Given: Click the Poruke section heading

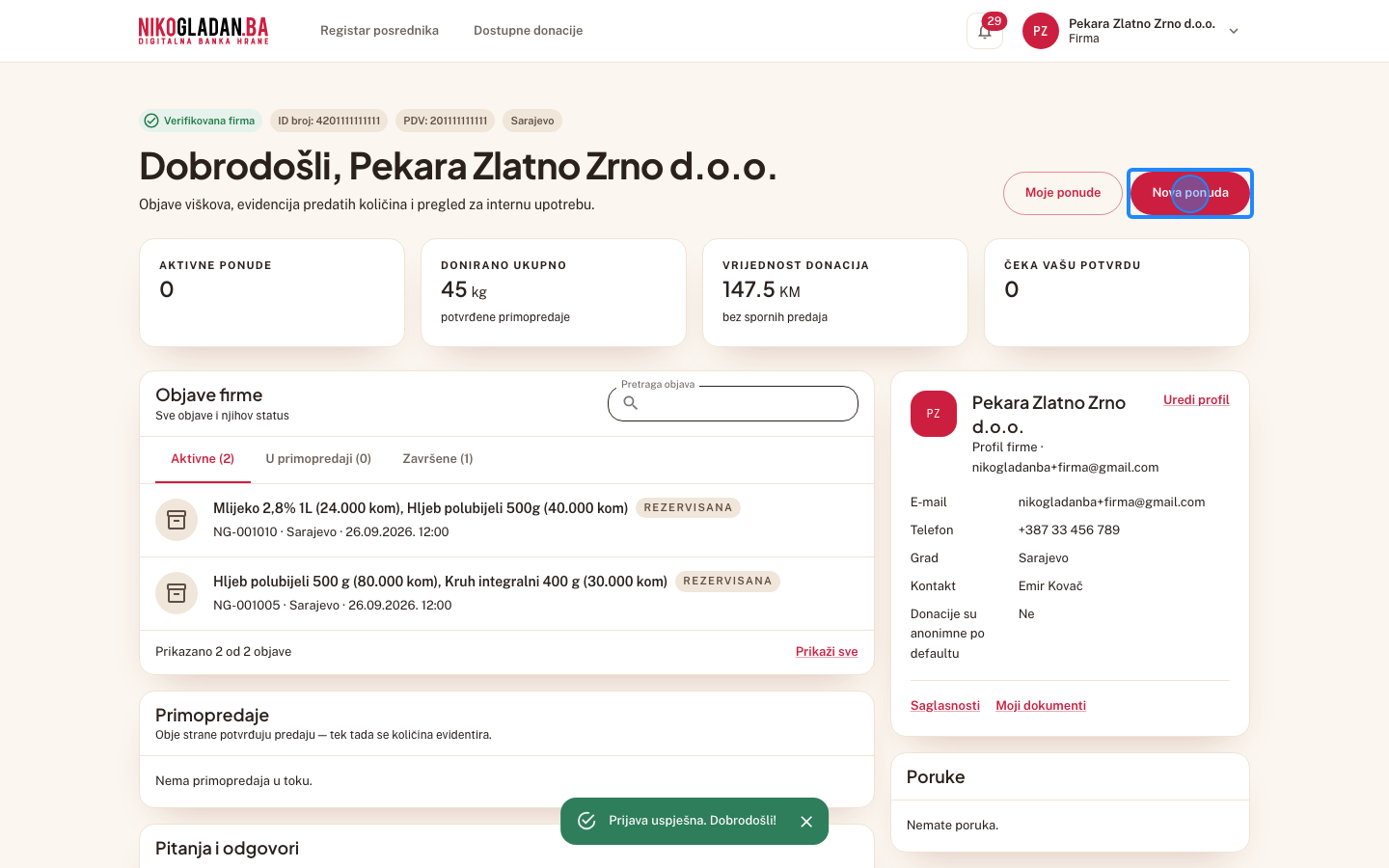Looking at the screenshot, I should click(936, 777).
